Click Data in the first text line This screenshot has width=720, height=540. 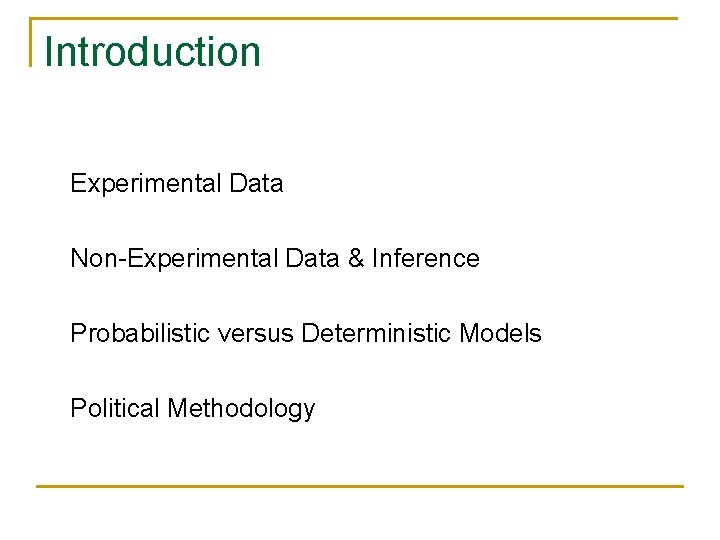point(256,184)
